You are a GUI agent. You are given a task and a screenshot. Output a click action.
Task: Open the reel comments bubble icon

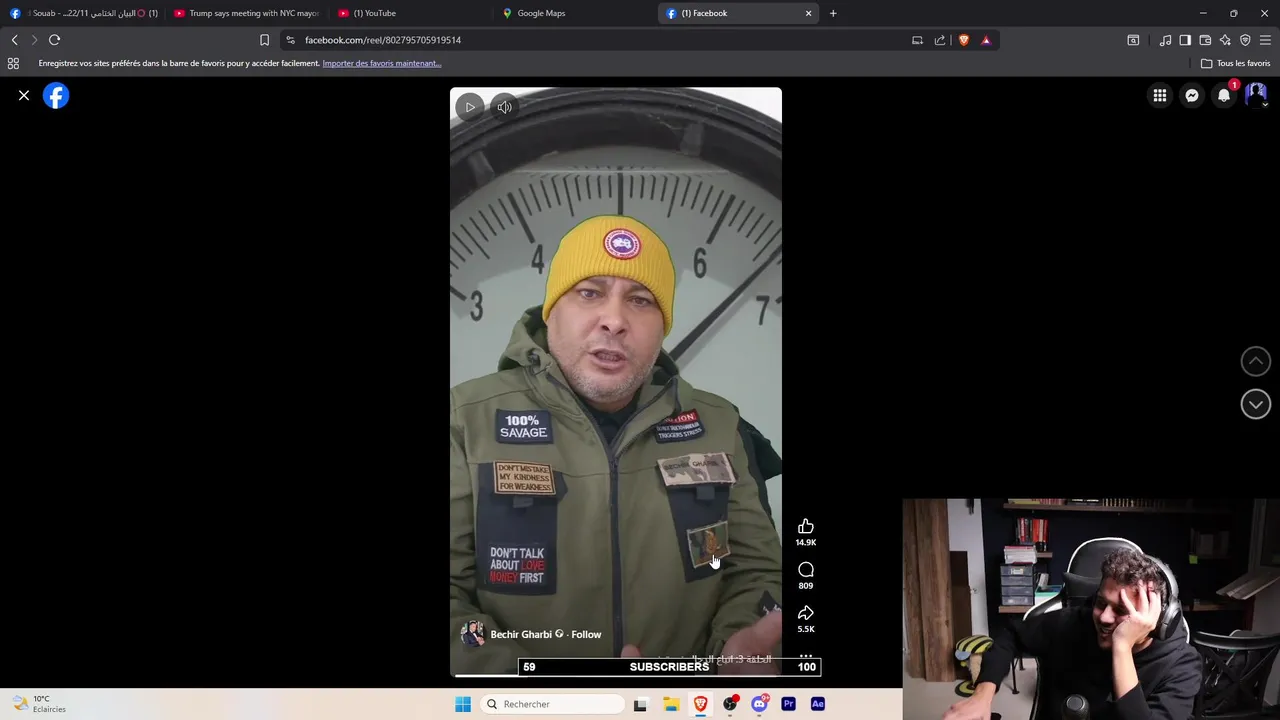click(x=806, y=570)
